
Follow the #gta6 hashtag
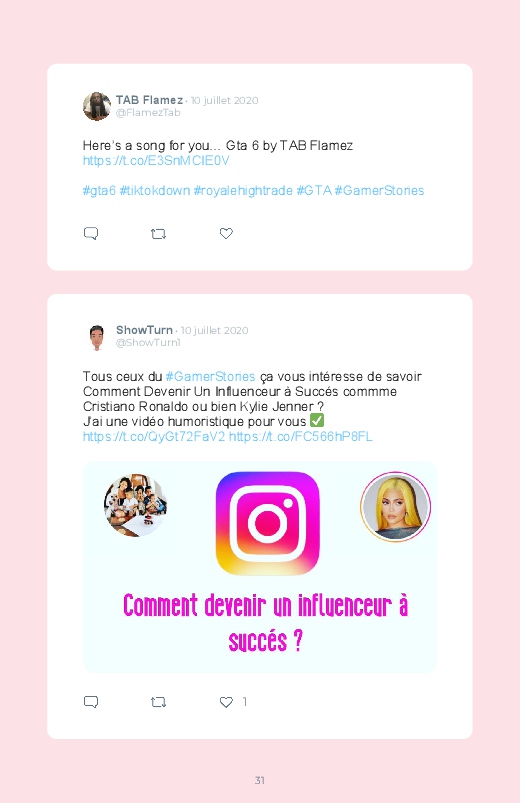tap(99, 191)
